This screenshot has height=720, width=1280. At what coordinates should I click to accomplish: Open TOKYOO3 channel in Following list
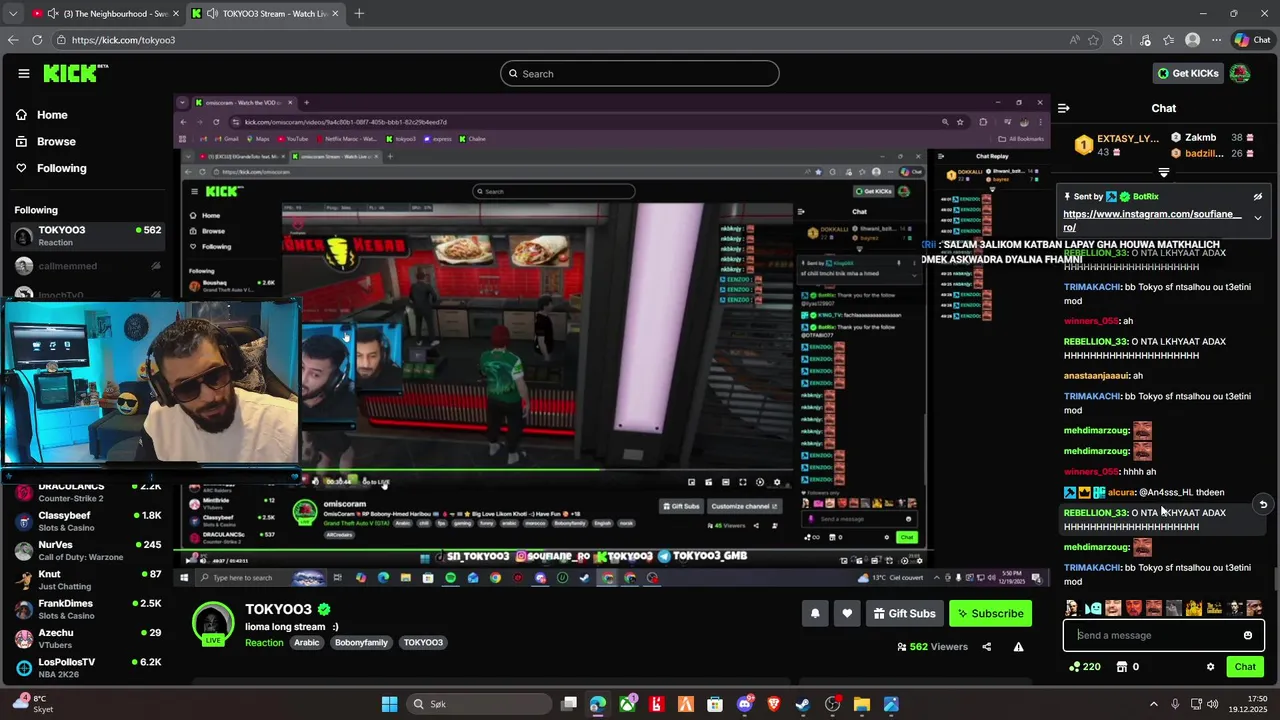coord(88,236)
